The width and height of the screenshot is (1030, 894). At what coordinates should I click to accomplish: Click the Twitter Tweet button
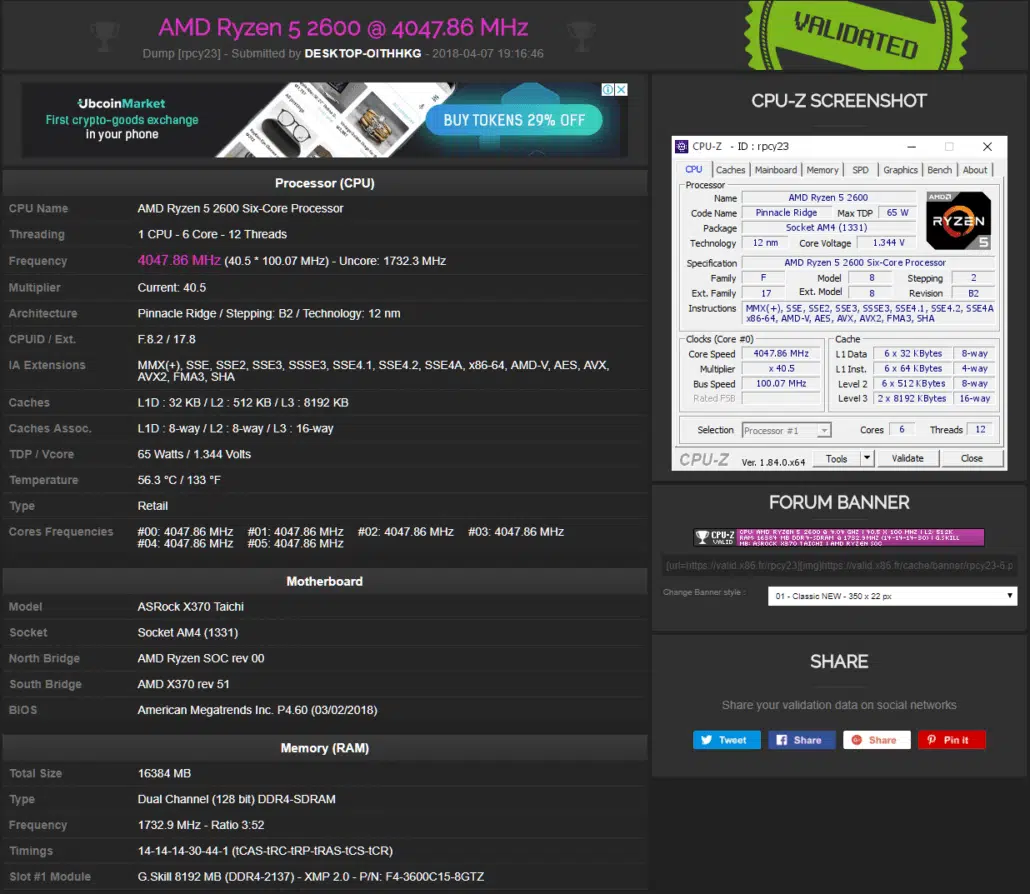point(727,740)
